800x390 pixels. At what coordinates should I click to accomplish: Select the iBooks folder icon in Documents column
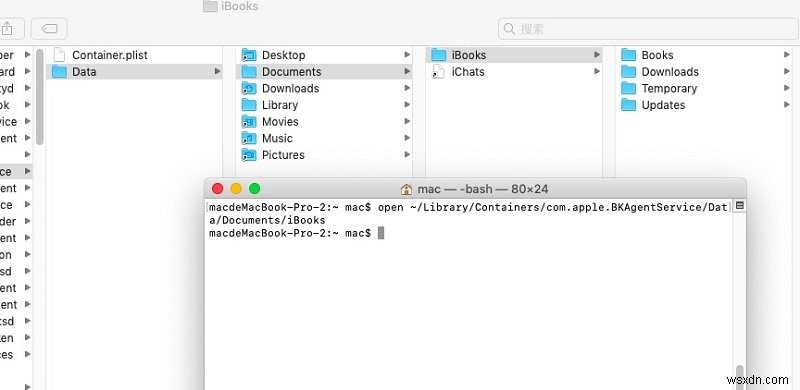438,55
